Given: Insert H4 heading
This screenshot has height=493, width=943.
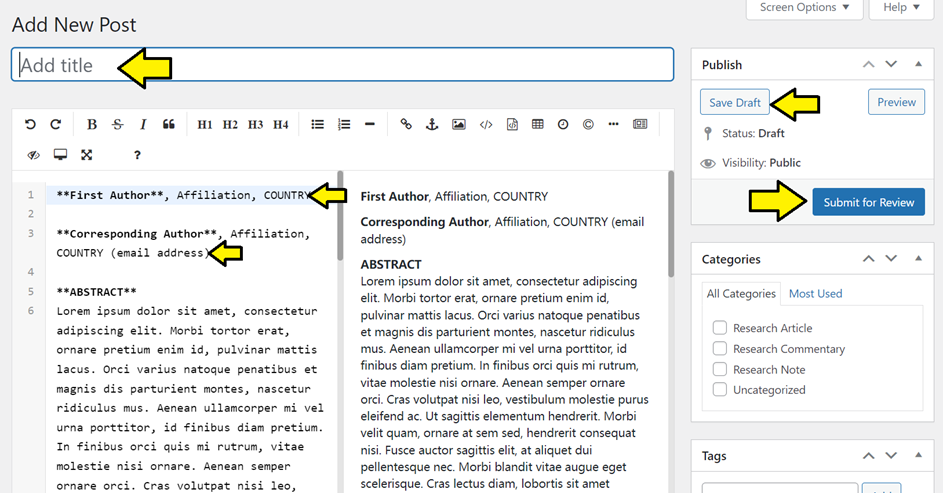Looking at the screenshot, I should tap(280, 124).
